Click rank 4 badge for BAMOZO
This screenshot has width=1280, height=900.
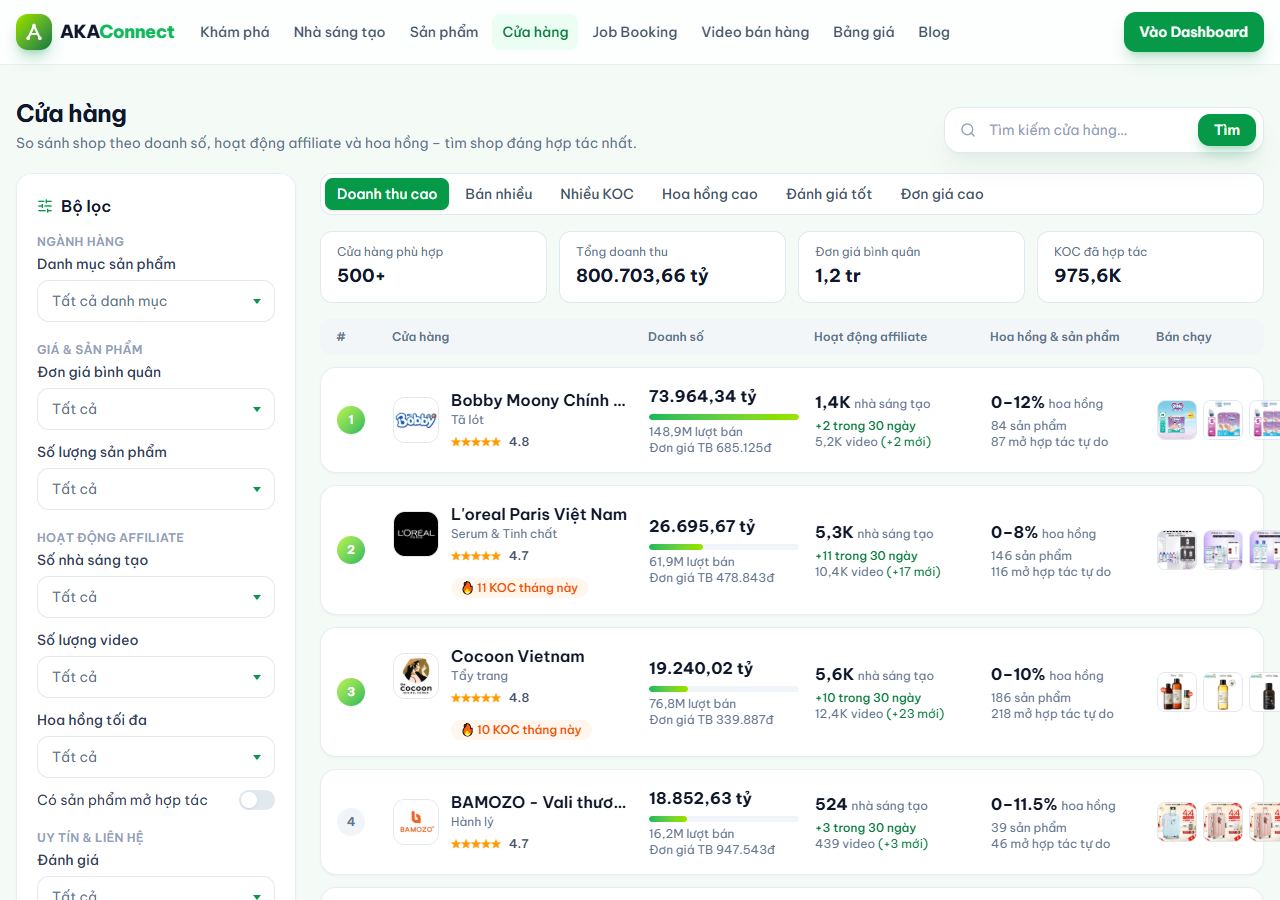coord(351,822)
